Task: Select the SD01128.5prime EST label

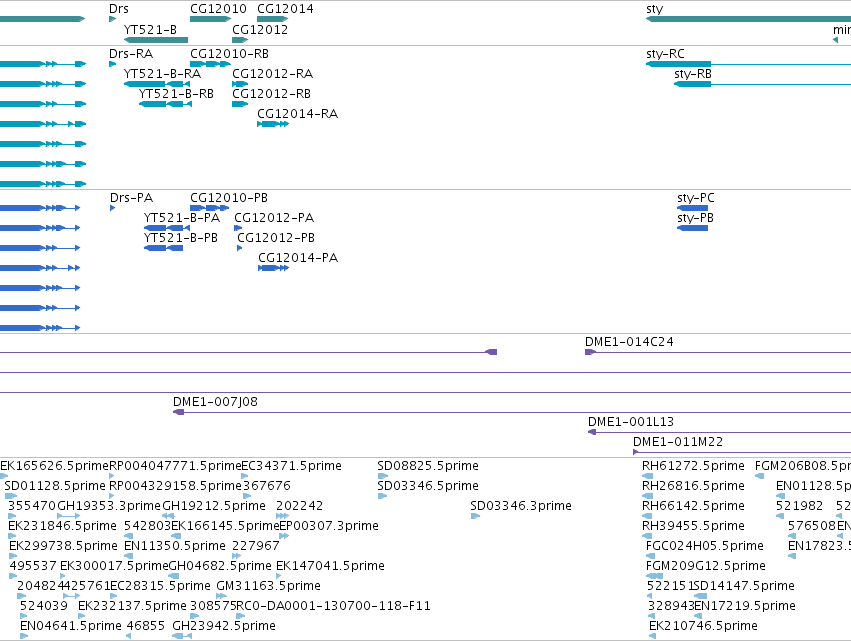Action: [55, 486]
